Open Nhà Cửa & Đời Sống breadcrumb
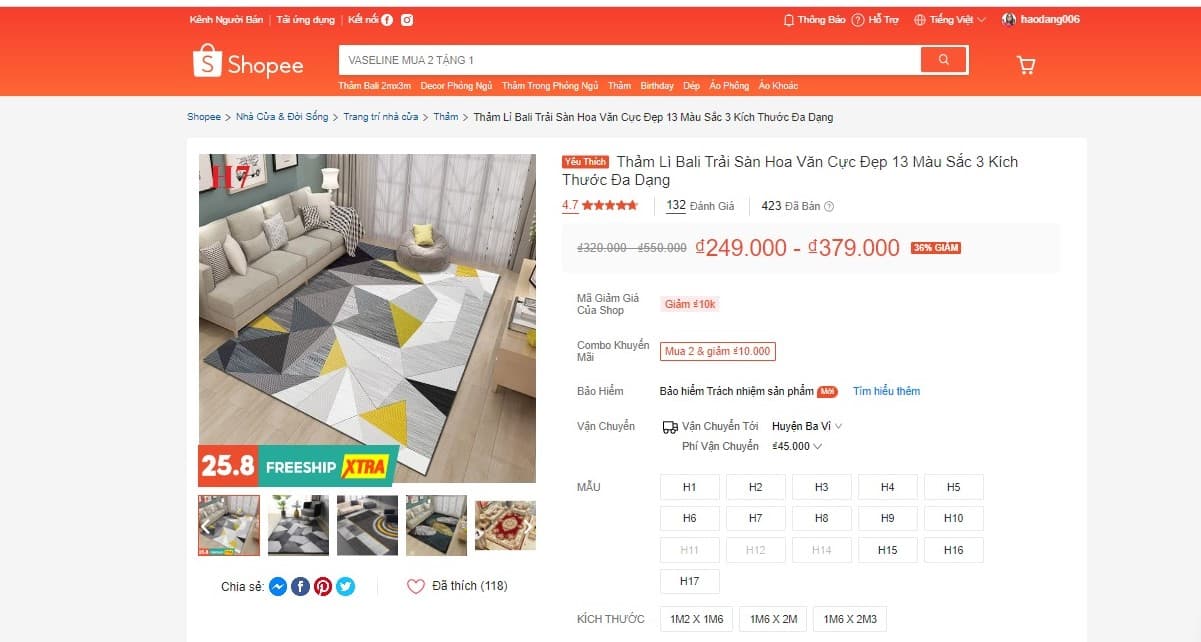The image size is (1201, 642). click(282, 117)
